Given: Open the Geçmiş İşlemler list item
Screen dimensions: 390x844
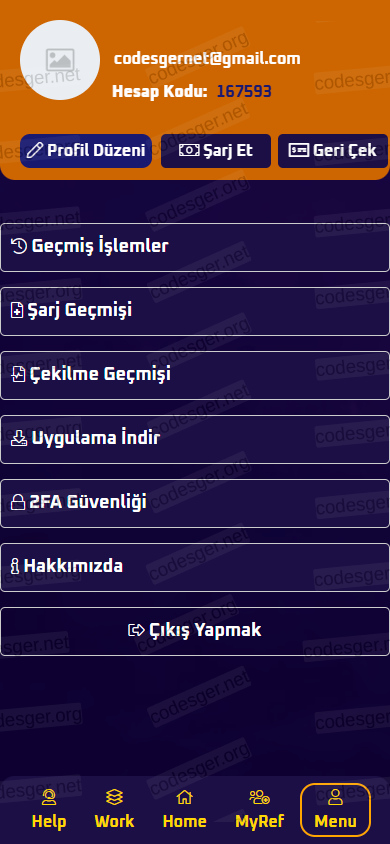Looking at the screenshot, I should click(195, 247).
